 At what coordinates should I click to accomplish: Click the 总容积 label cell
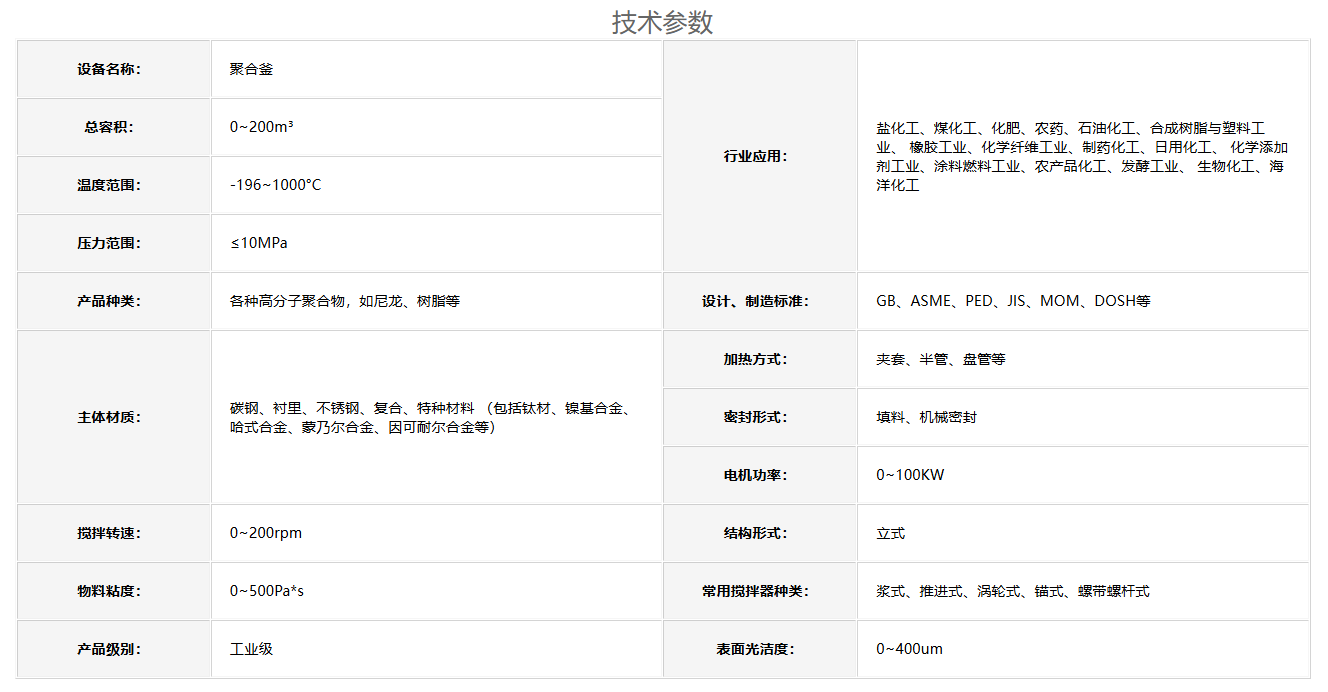(109, 127)
